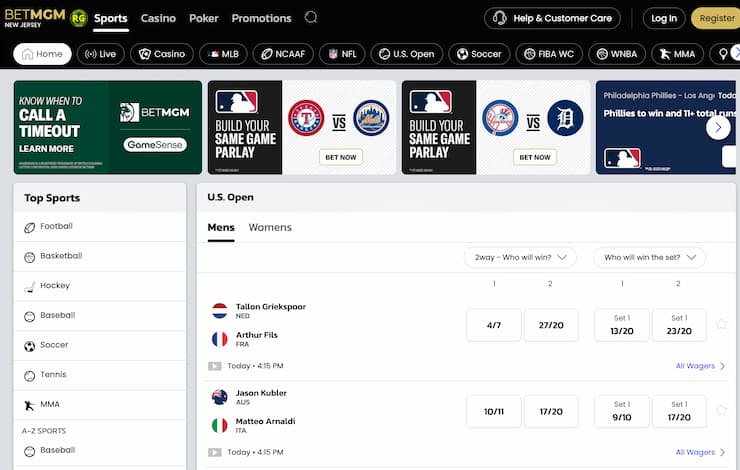Select 17/20 match odds for Matteo Arnaldi
740x470 pixels.
click(551, 411)
